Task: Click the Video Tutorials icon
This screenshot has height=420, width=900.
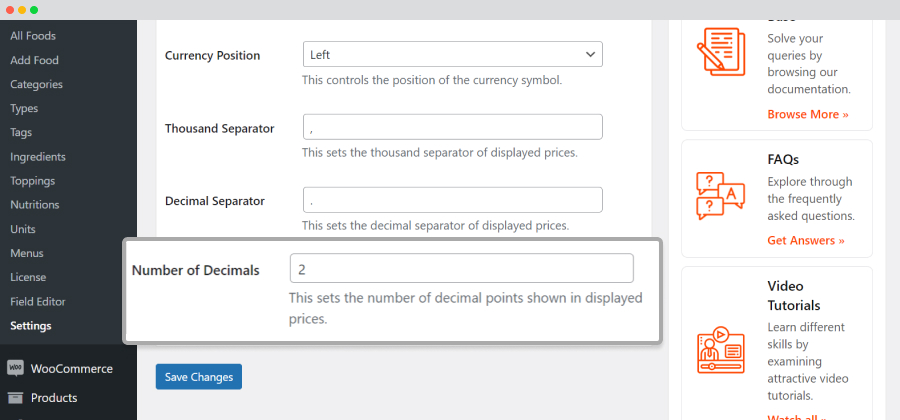Action: pos(721,350)
